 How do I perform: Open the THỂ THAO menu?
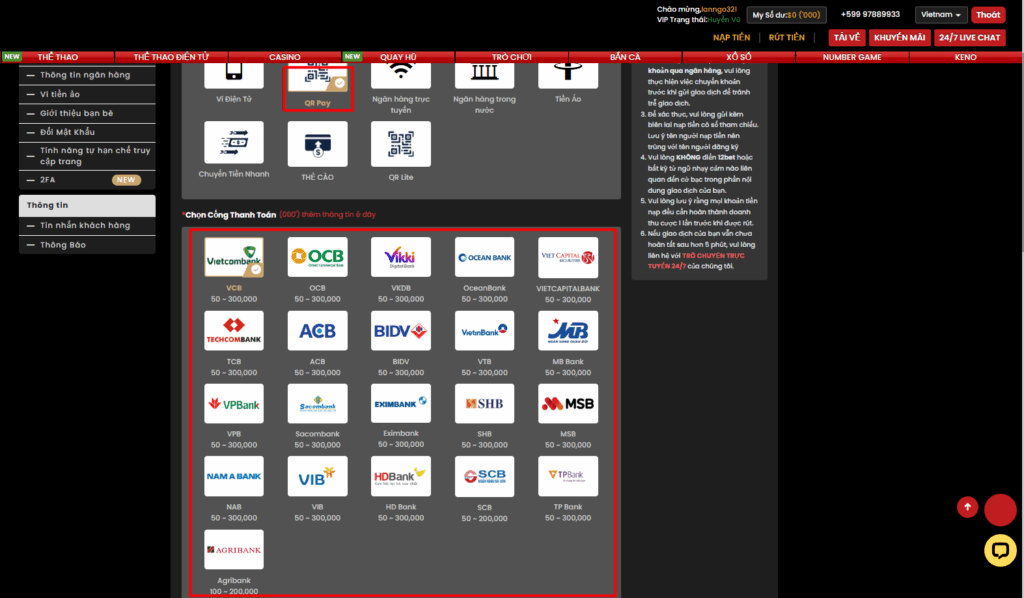(x=57, y=57)
